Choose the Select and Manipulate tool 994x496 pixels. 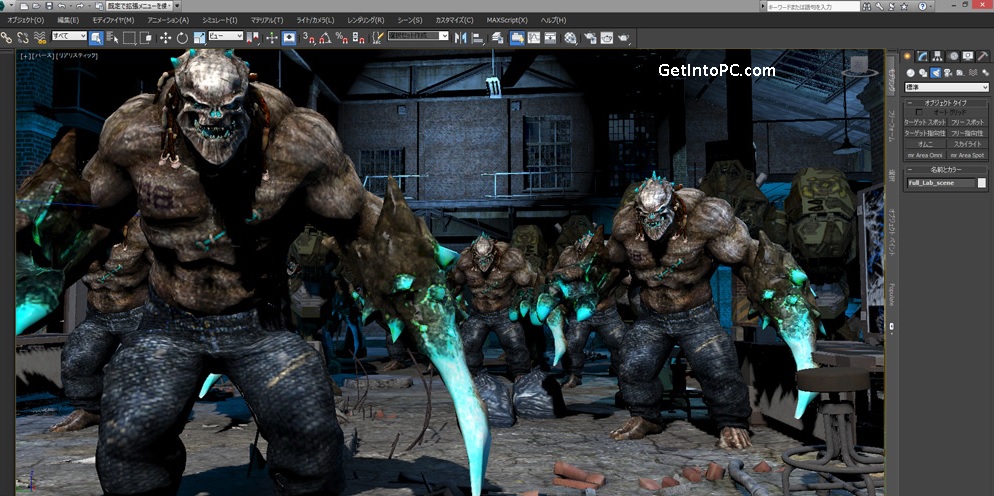point(272,38)
